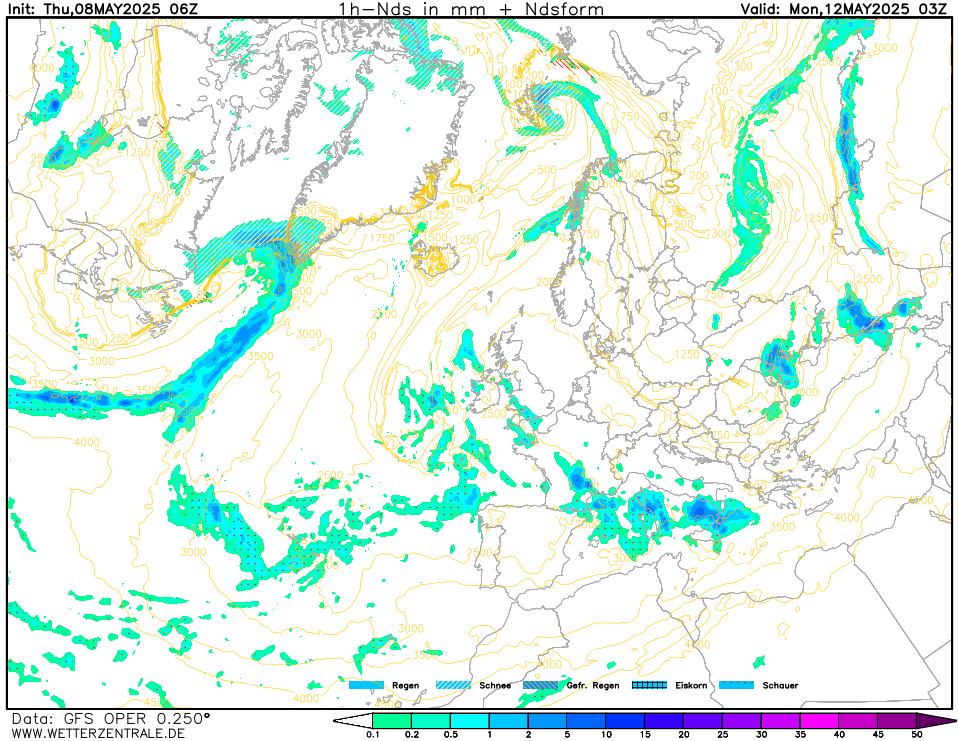
Task: Click the 5 color bar tick label
Action: point(567,734)
